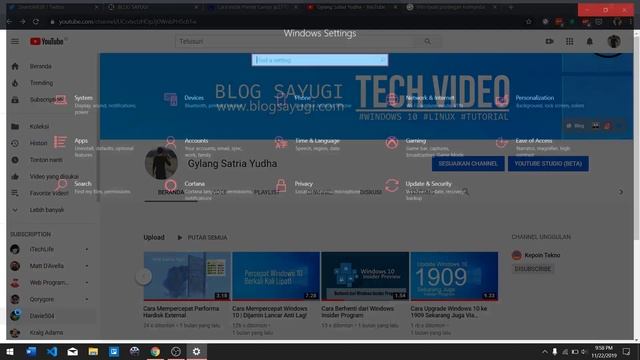Open the Action Center notification icon
The width and height of the screenshot is (640, 360).
click(x=627, y=351)
